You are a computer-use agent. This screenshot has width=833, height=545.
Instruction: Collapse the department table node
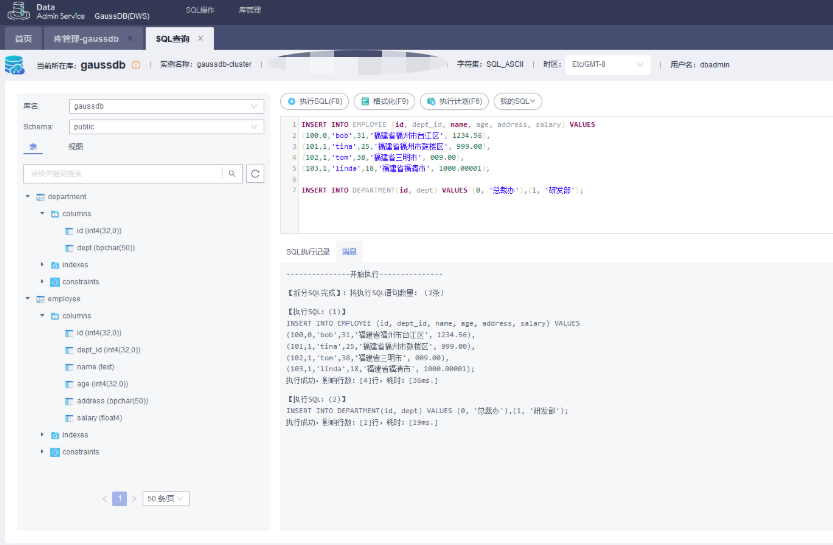[x=28, y=197]
